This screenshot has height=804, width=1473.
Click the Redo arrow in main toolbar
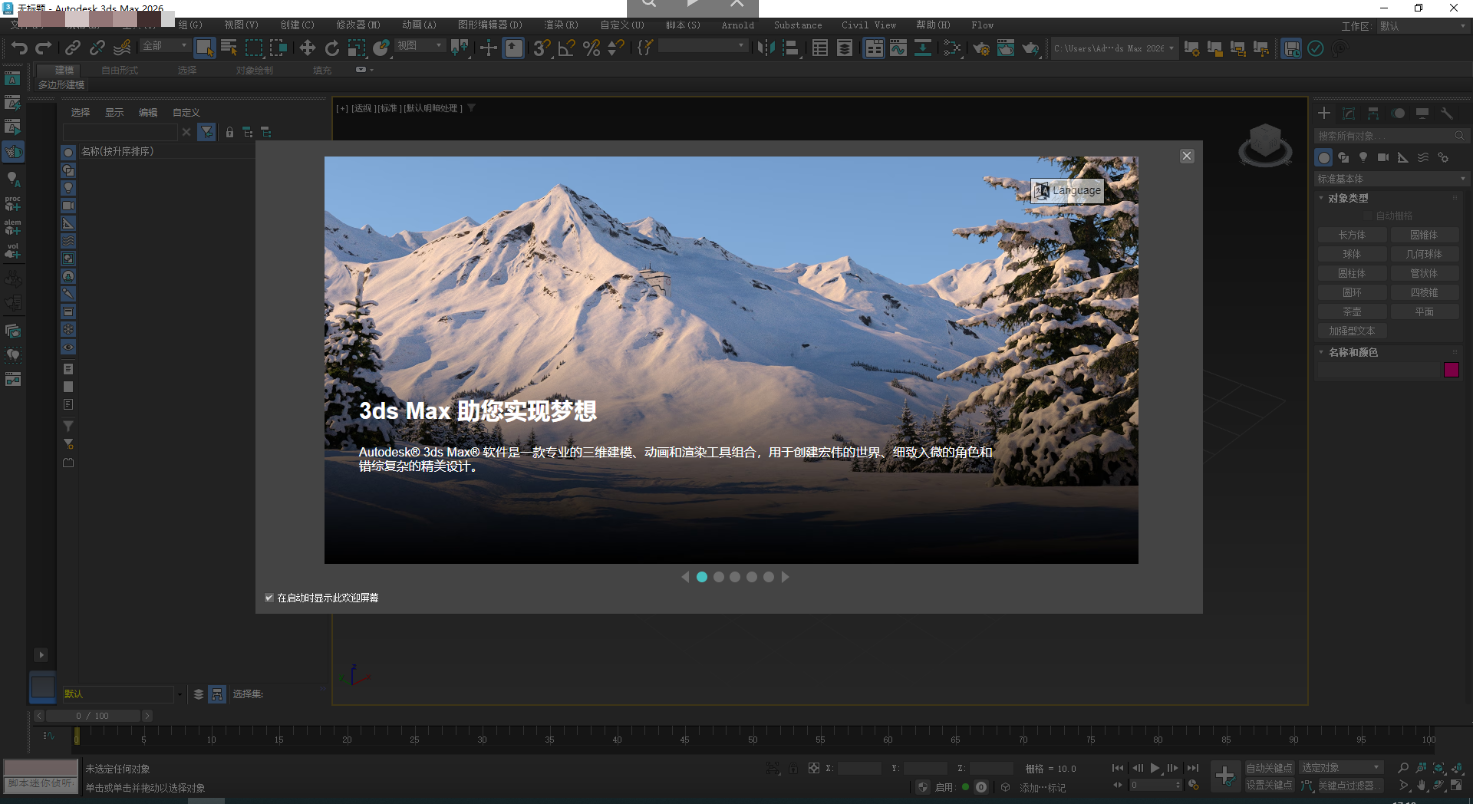43,47
